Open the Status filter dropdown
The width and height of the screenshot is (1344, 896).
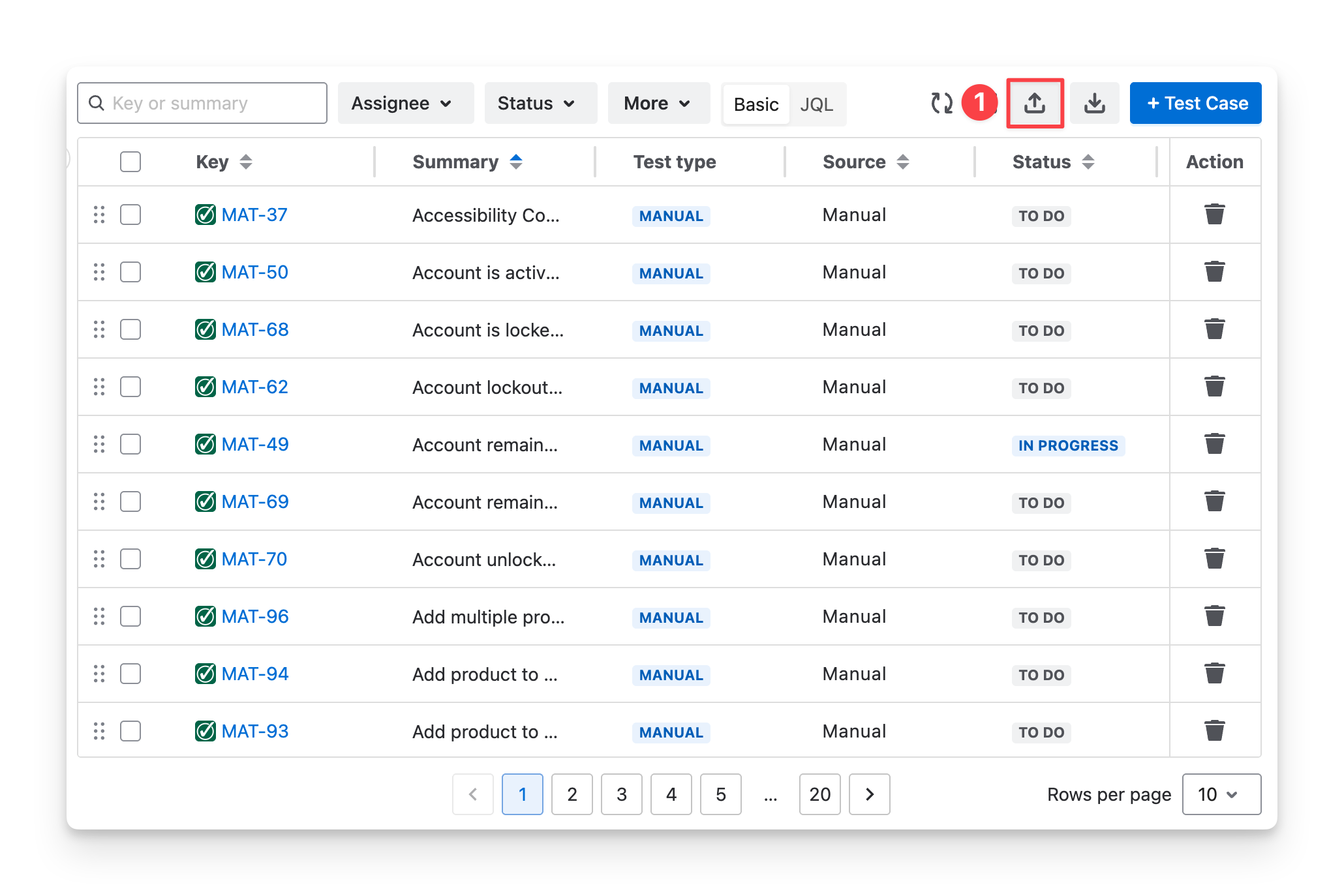point(541,103)
